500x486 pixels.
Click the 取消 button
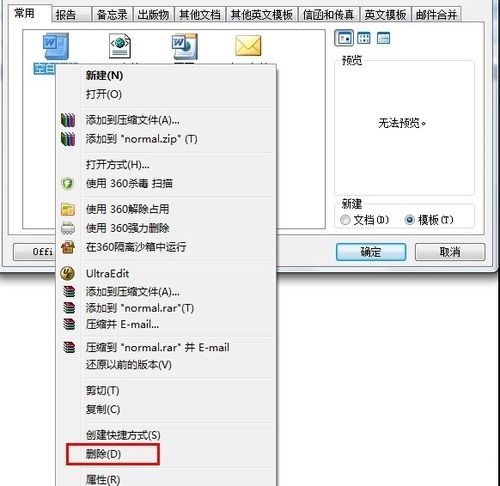(450, 252)
